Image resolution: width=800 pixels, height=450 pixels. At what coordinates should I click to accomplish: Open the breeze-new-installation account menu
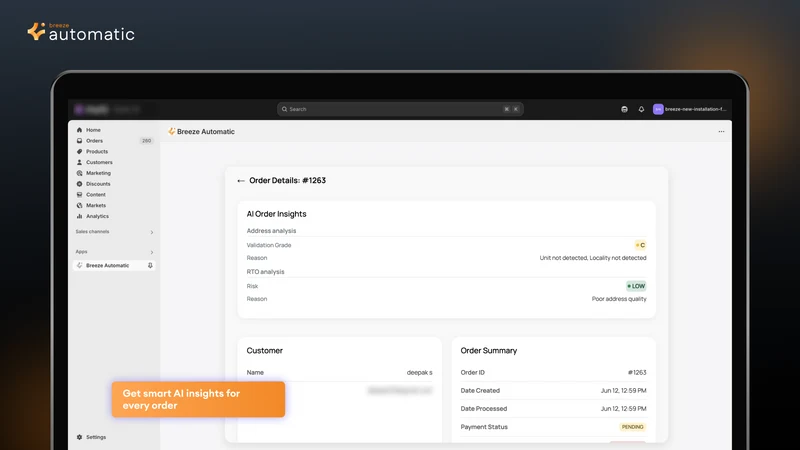[690, 109]
